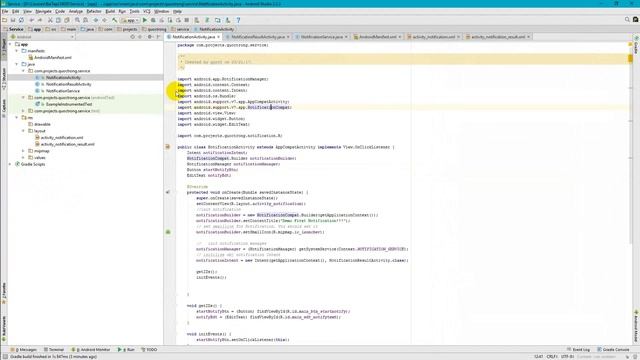Click the Replace toolbar icon
The image size is (640, 360).
[85, 20]
